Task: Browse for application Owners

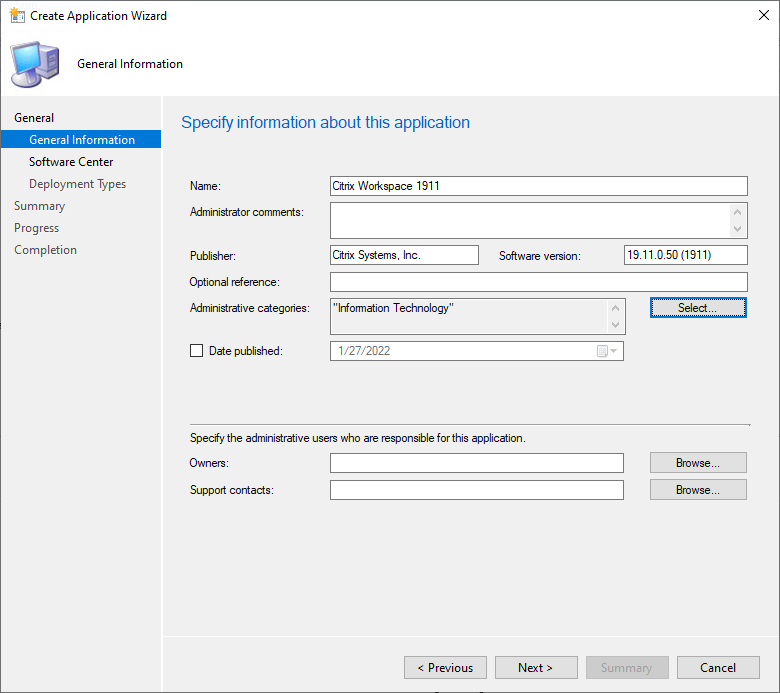Action: (x=698, y=463)
